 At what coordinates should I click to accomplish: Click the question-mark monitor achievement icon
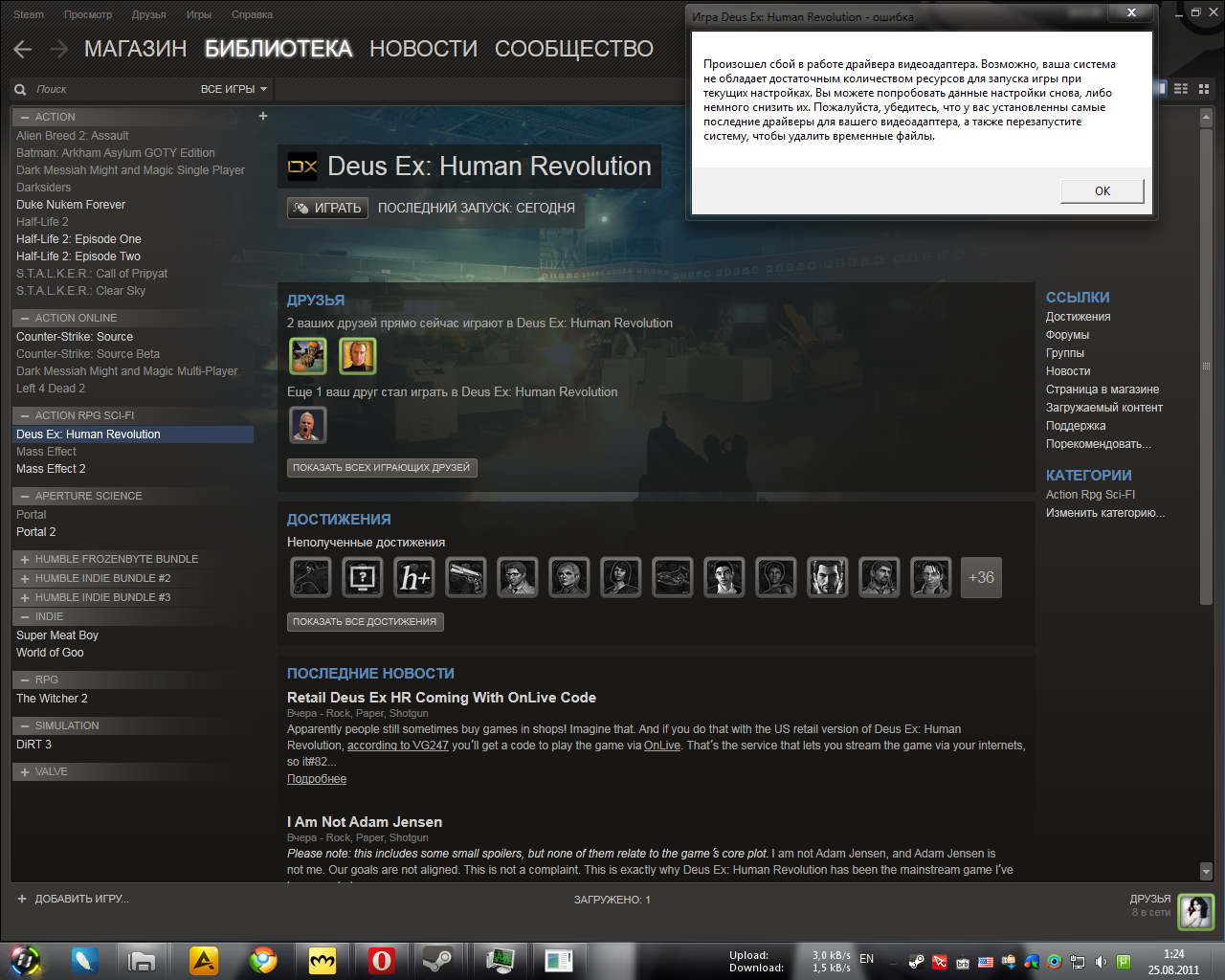point(363,577)
